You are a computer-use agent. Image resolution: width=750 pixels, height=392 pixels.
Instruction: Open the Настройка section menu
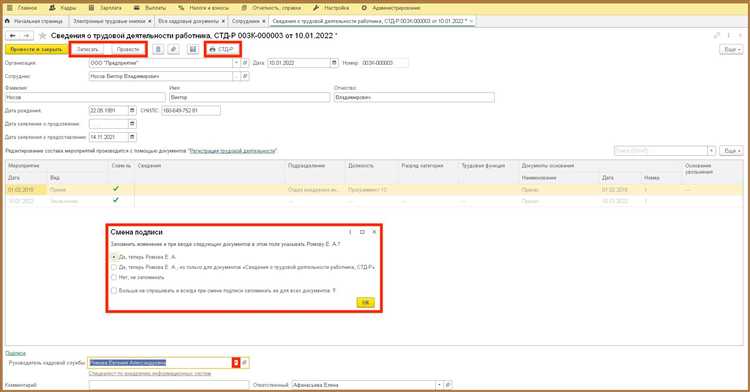tap(331, 8)
